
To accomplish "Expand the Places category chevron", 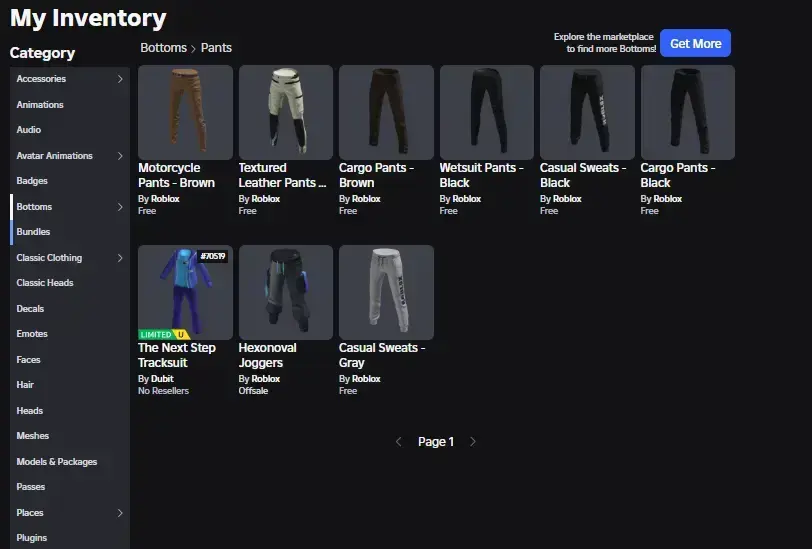I will click(x=120, y=513).
